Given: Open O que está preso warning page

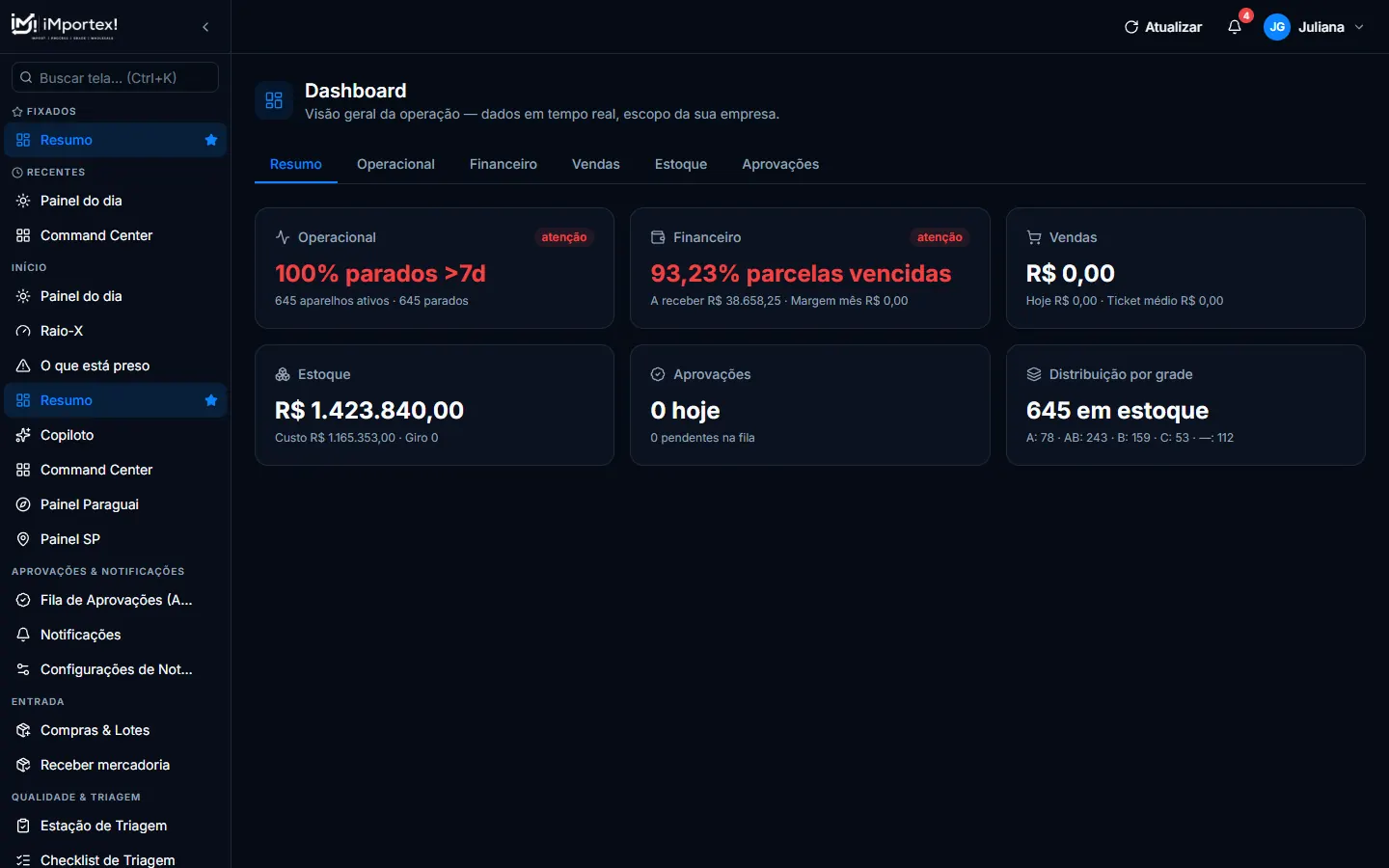Looking at the screenshot, I should tap(115, 366).
